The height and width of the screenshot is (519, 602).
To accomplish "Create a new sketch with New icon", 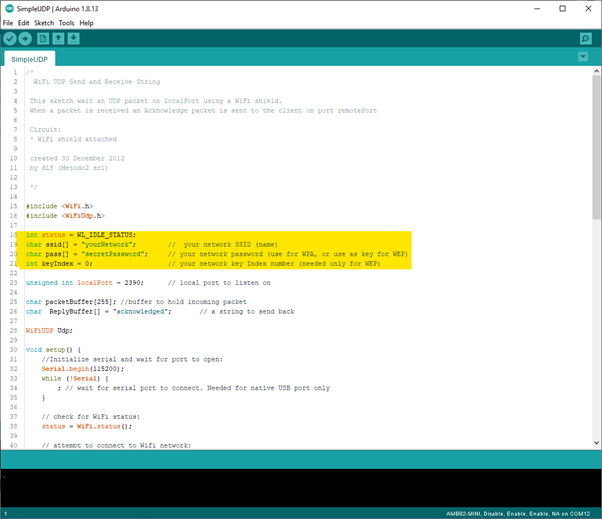I will coord(43,38).
